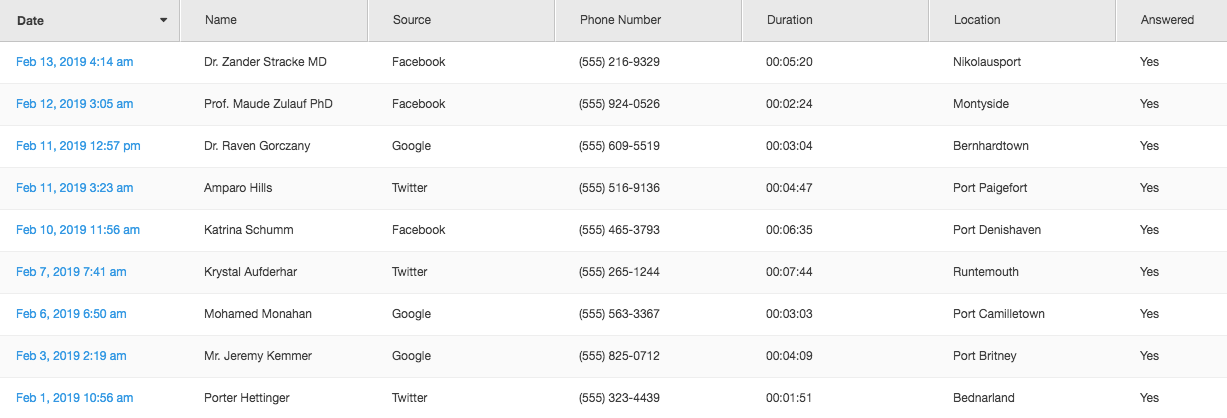Open the Feb 13, 2019 4:14 am call
The image size is (1227, 418).
point(74,62)
